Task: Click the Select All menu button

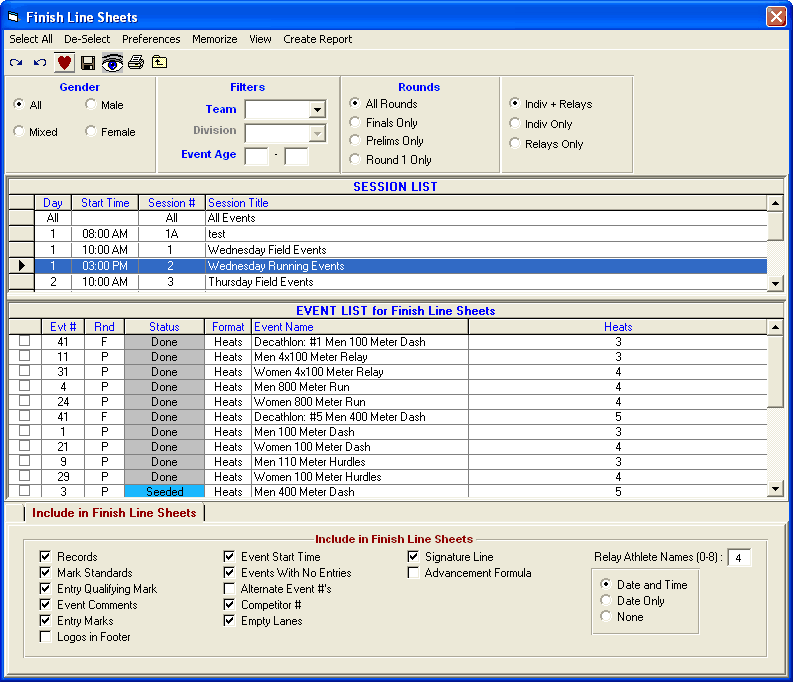Action: pyautogui.click(x=31, y=39)
